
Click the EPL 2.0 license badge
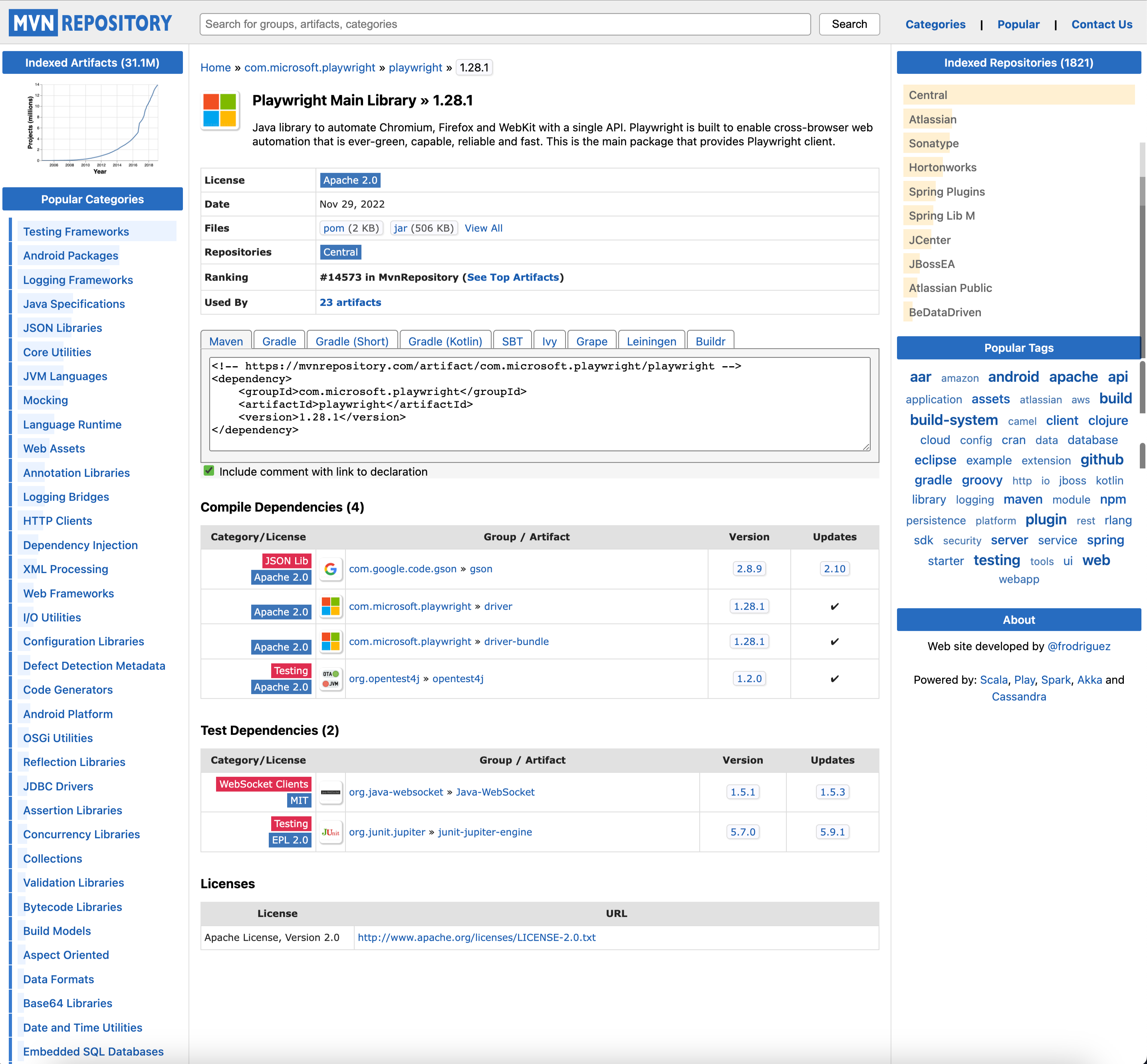290,840
